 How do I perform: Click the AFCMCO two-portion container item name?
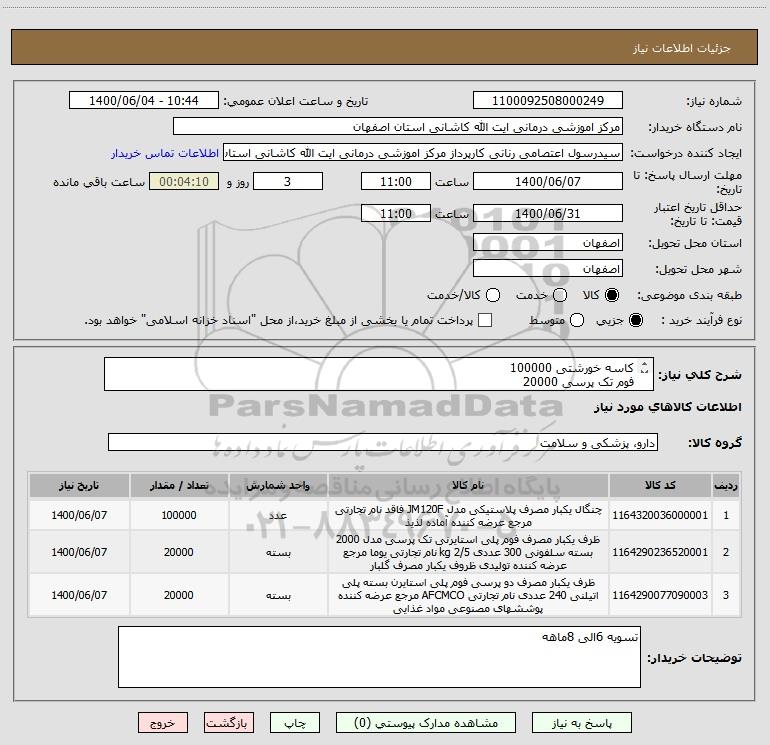pyautogui.click(x=468, y=595)
